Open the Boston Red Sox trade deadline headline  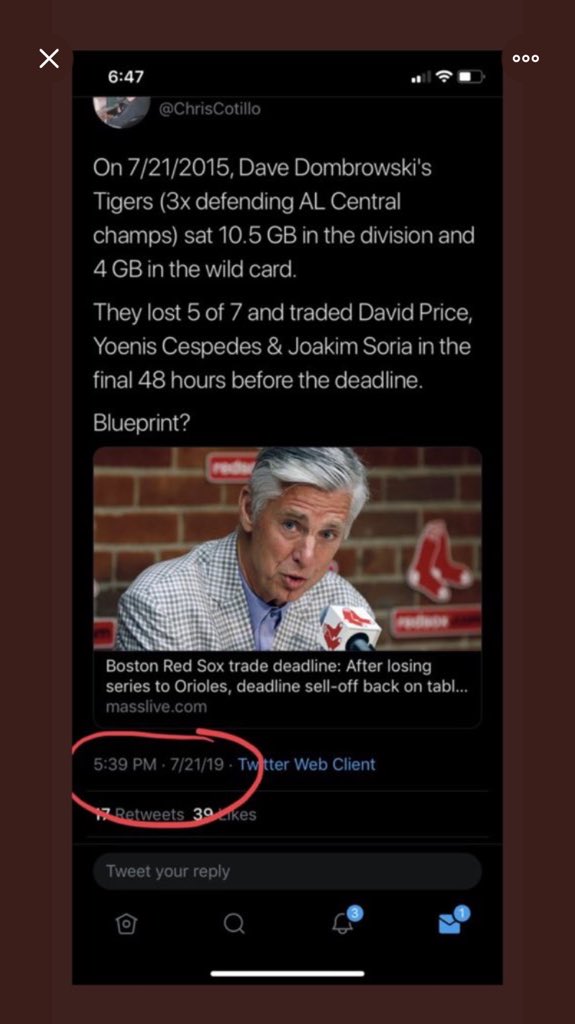[287, 677]
